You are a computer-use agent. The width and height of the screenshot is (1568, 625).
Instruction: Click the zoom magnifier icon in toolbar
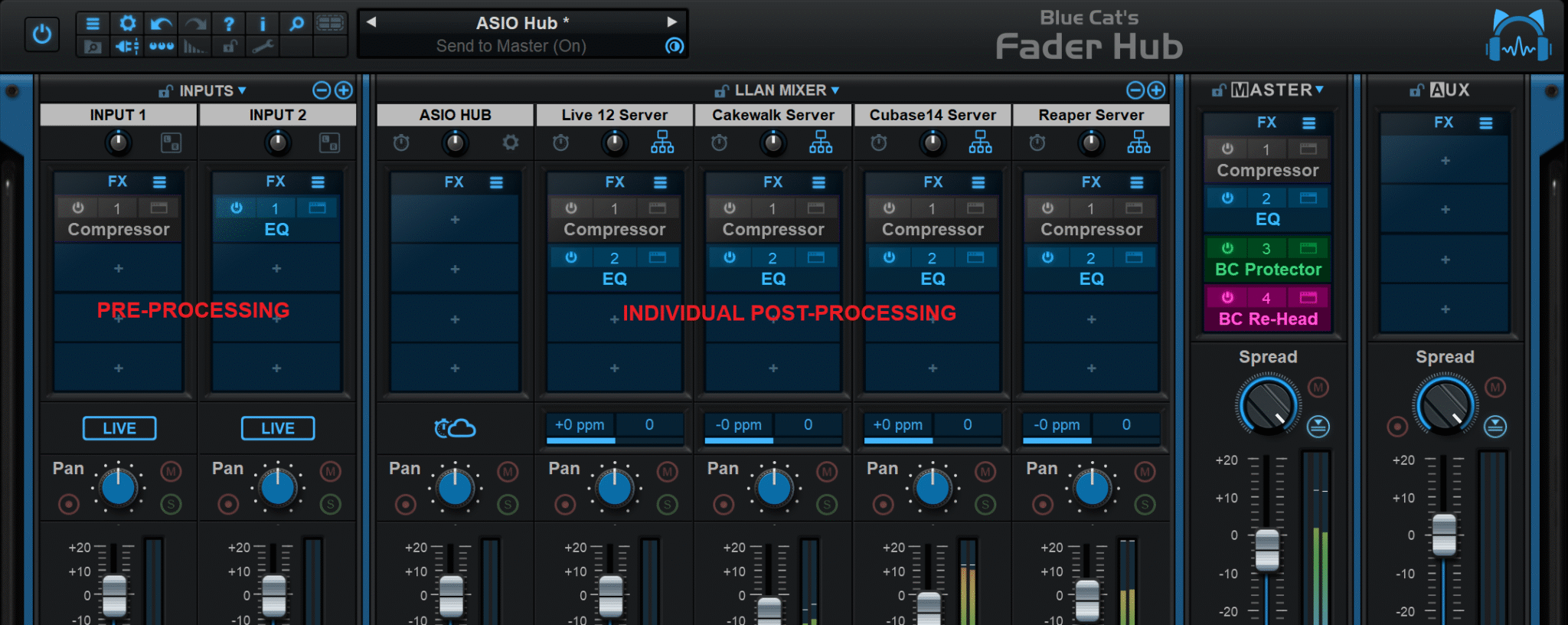(x=296, y=24)
